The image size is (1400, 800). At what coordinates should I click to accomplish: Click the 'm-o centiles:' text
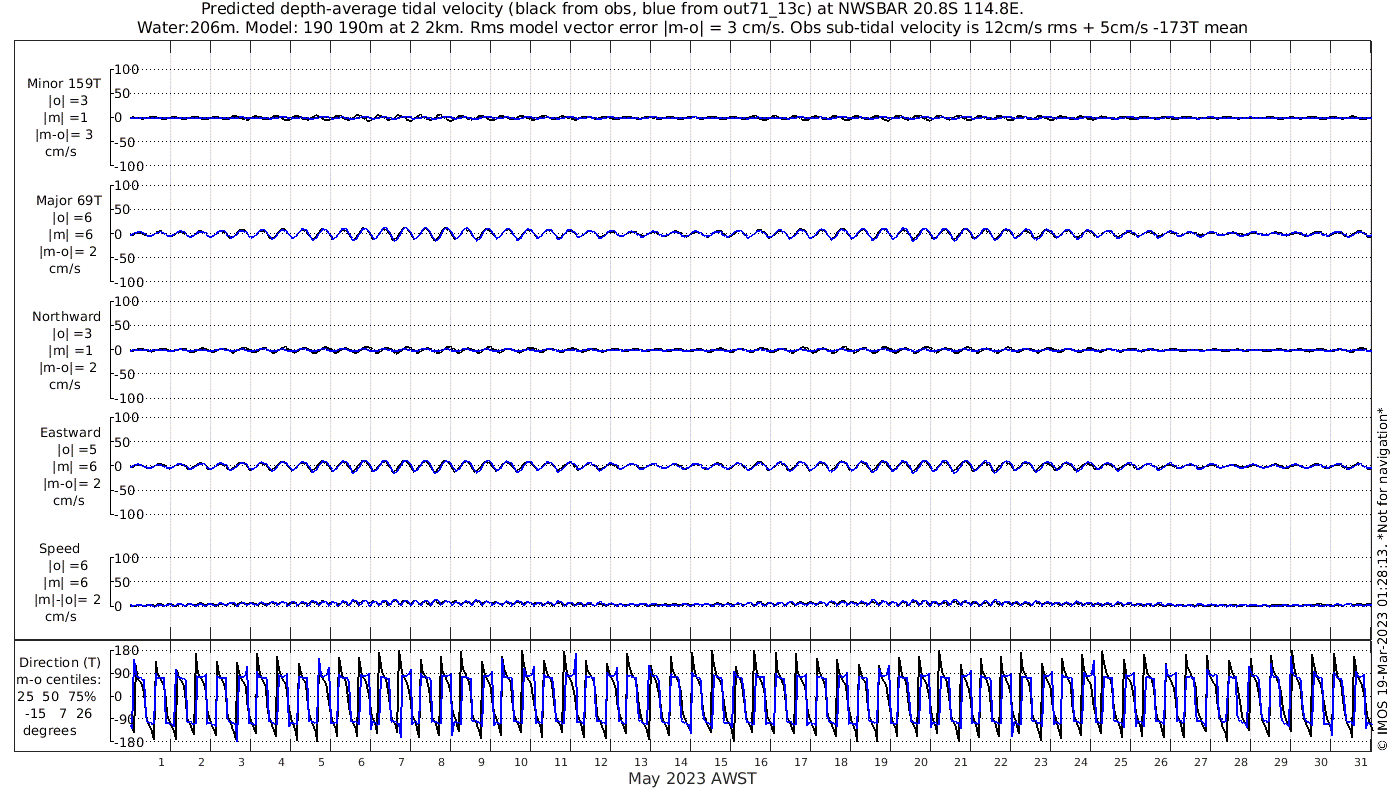tap(58, 680)
